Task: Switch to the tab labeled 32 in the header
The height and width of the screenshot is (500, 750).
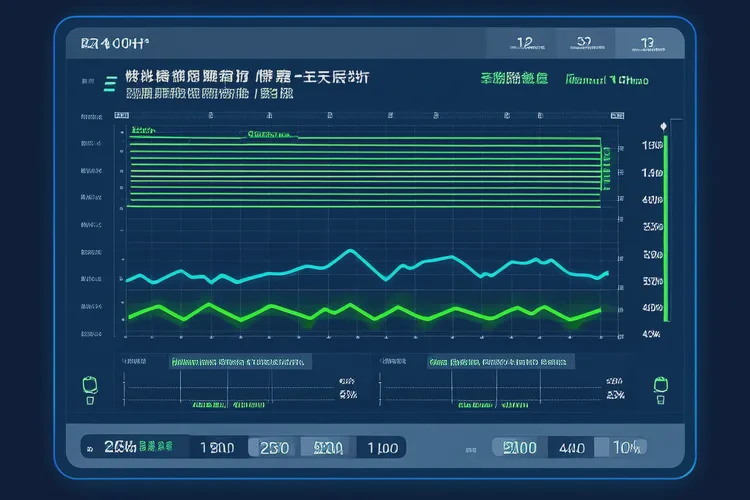Action: [x=584, y=44]
